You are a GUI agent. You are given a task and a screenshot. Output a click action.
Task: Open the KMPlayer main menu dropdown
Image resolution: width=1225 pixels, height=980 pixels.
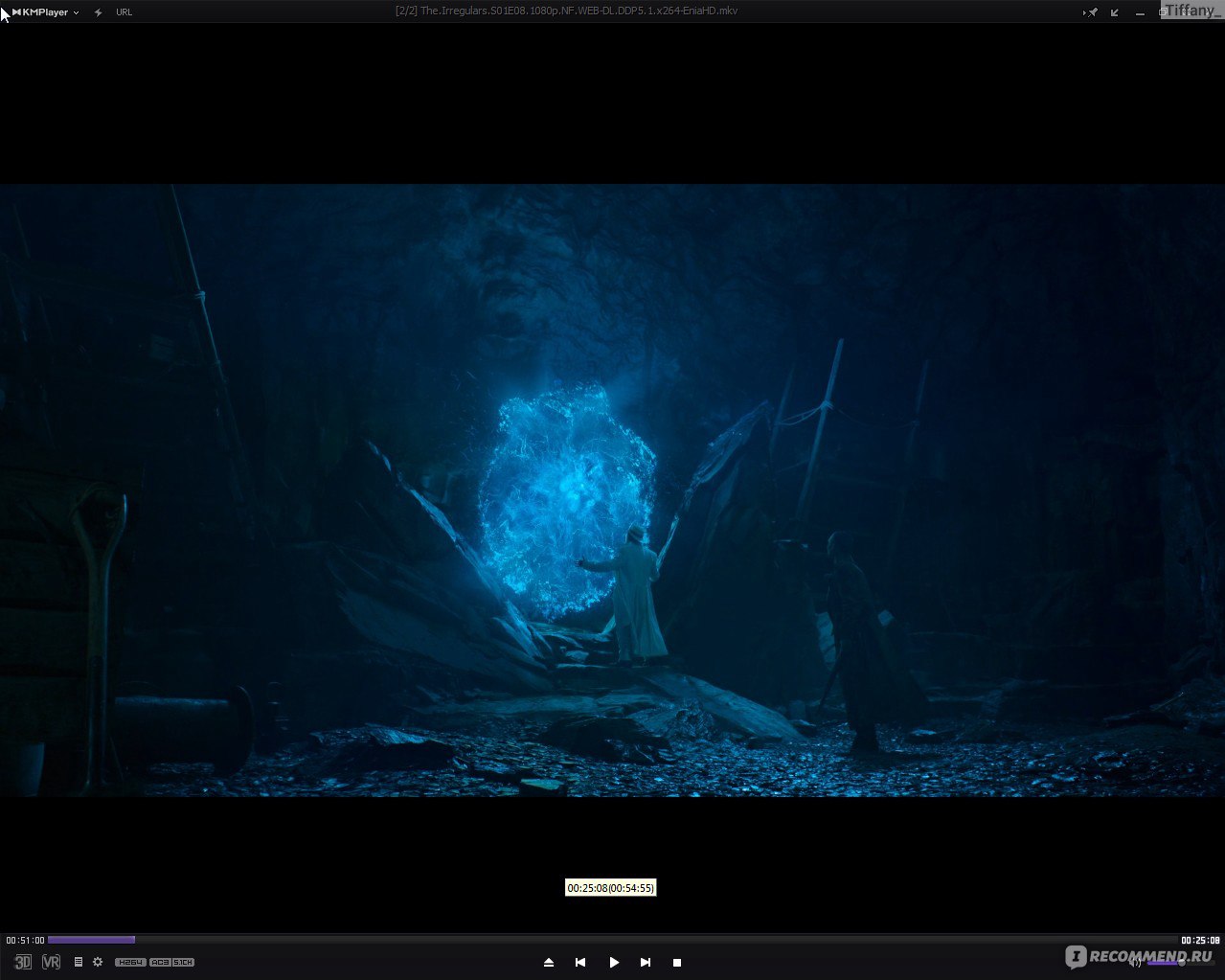click(x=45, y=12)
